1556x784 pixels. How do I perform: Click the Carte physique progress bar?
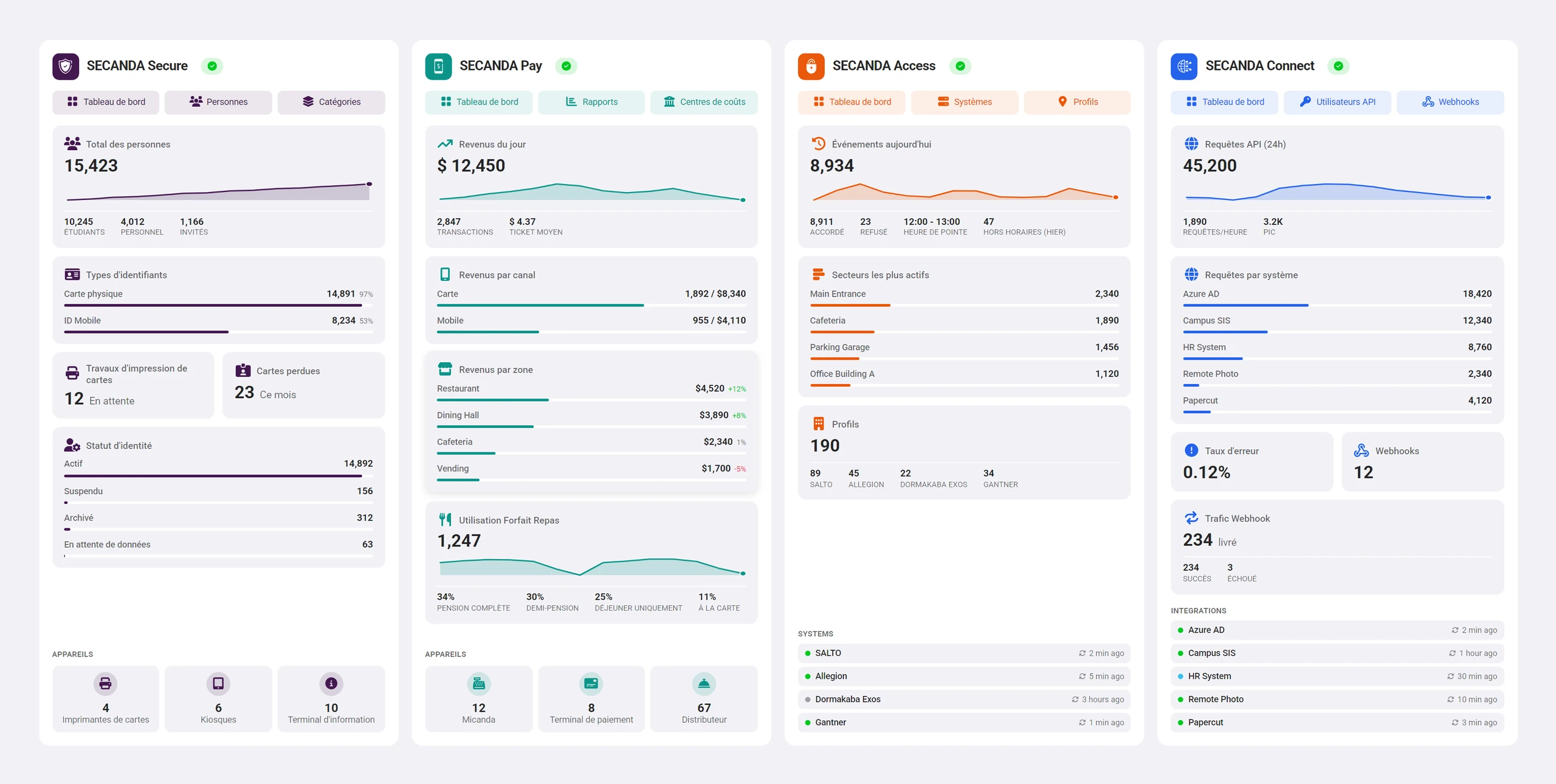(x=218, y=305)
